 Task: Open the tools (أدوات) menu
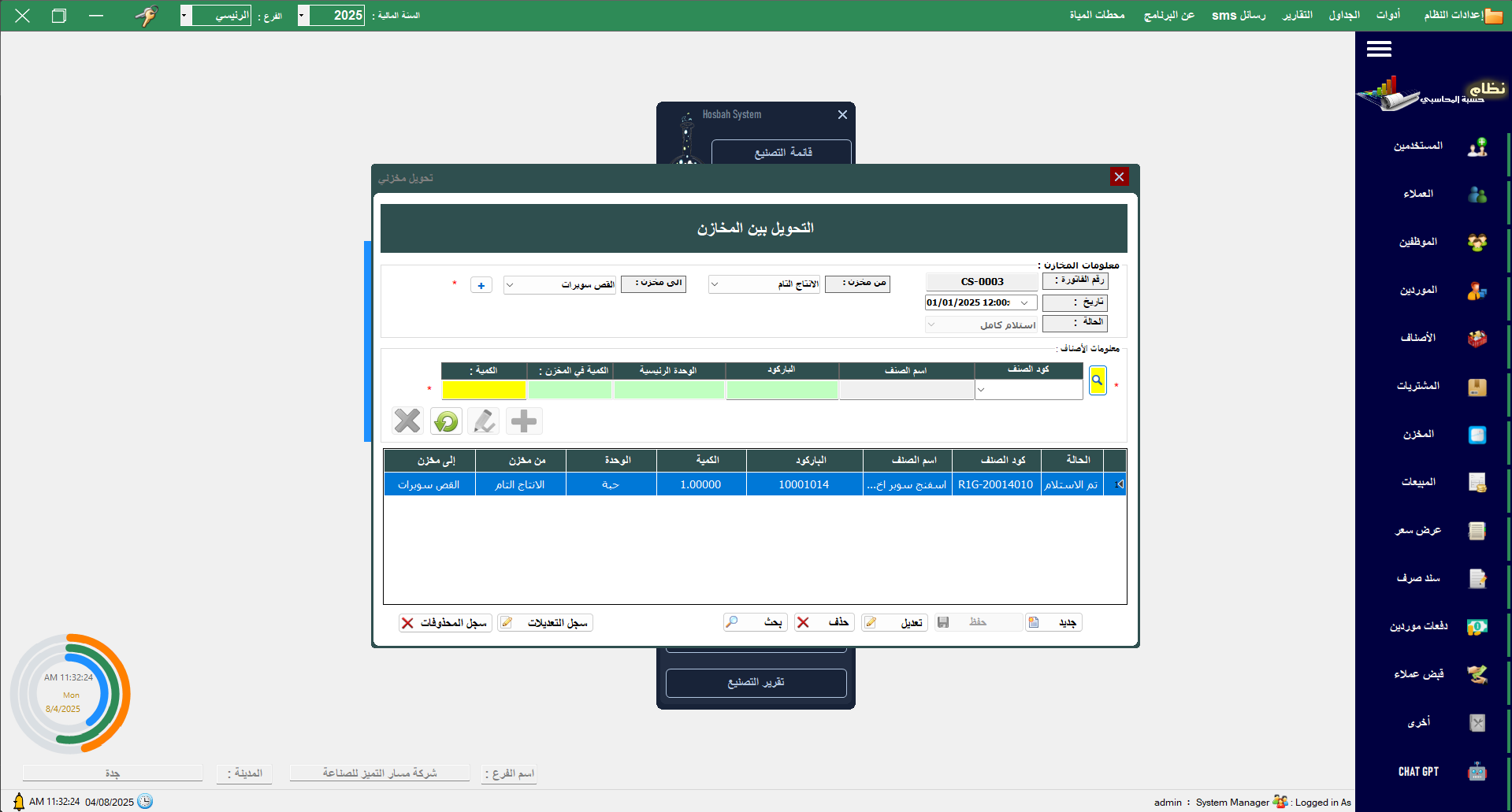(1388, 16)
